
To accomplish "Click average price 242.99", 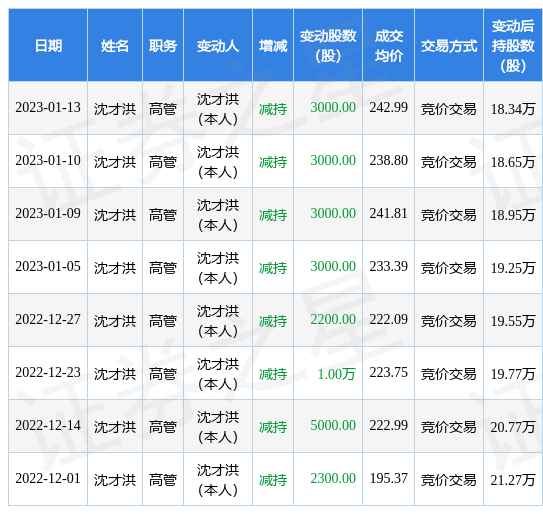I will coord(388,107).
